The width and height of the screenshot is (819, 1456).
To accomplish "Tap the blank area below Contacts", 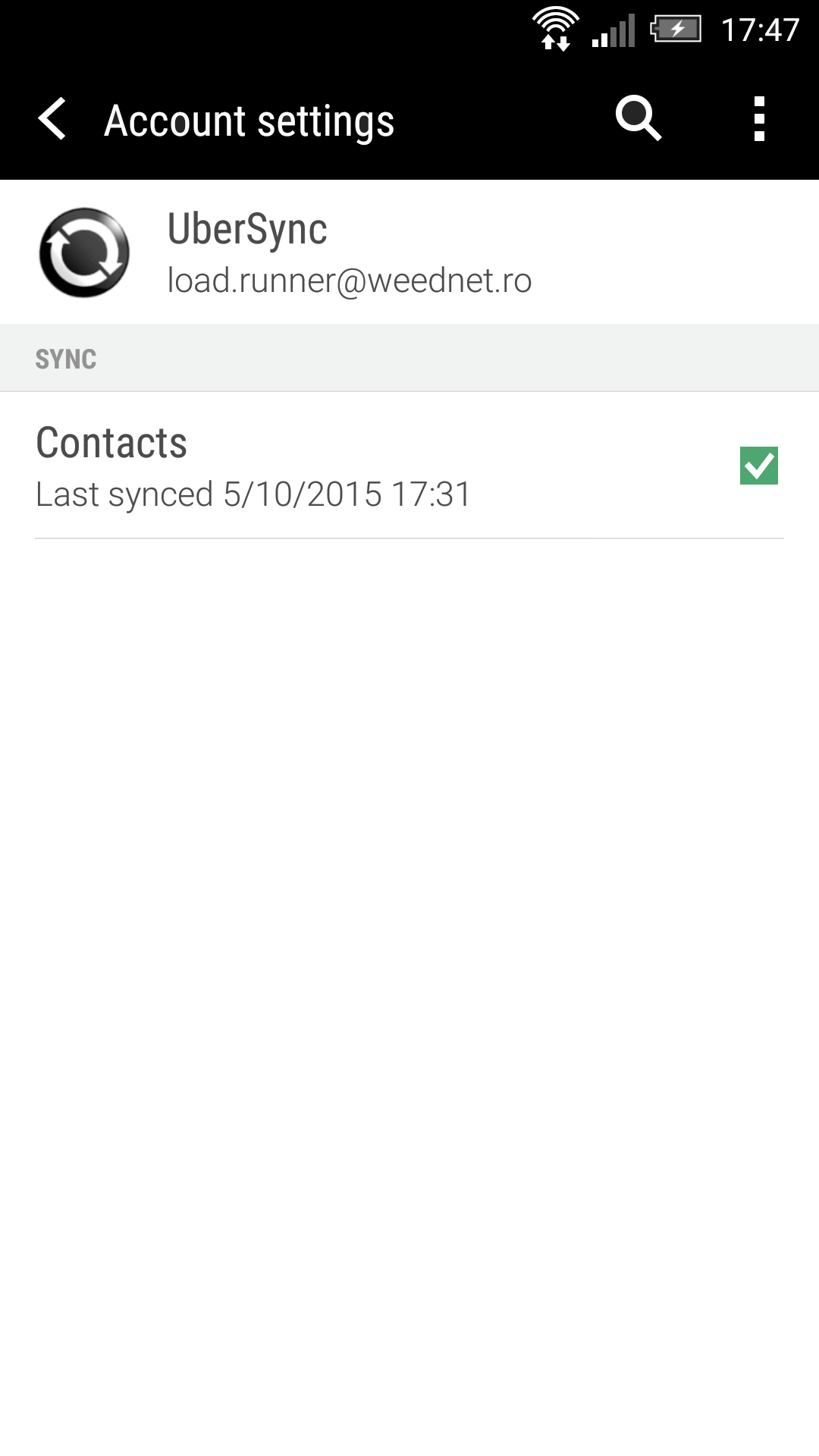I will pyautogui.click(x=409, y=986).
